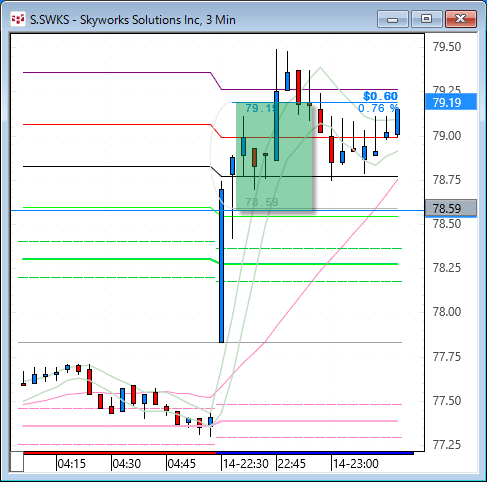
Task: Click the 14-23:00 time axis label
Action: click(356, 464)
